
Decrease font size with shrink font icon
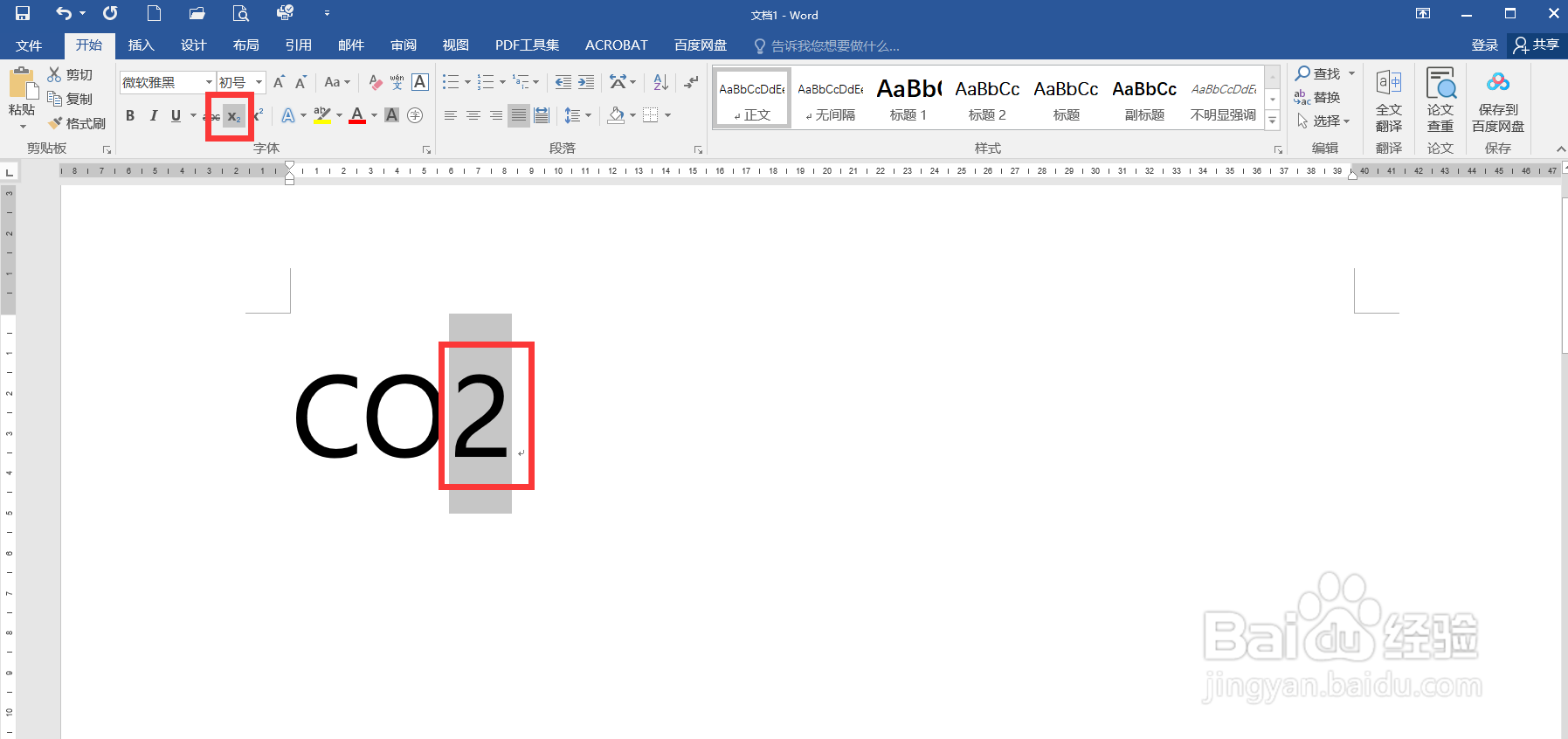pos(300,82)
